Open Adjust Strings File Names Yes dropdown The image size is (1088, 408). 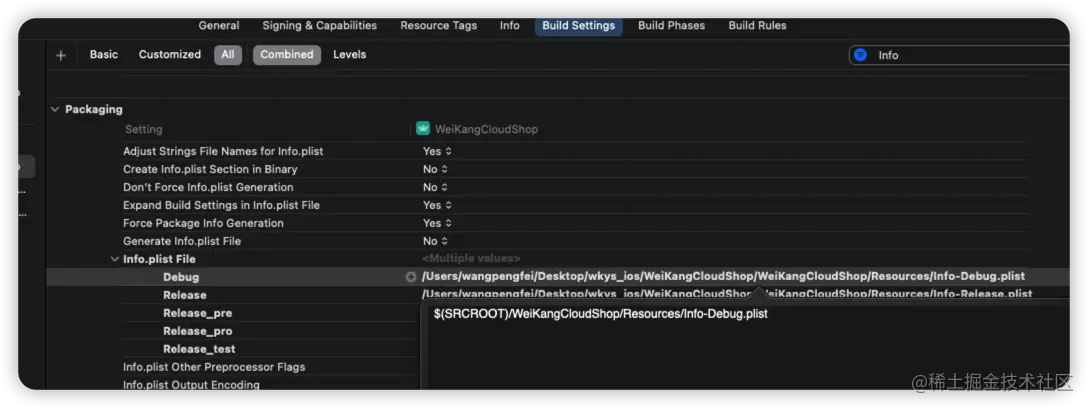click(x=437, y=151)
